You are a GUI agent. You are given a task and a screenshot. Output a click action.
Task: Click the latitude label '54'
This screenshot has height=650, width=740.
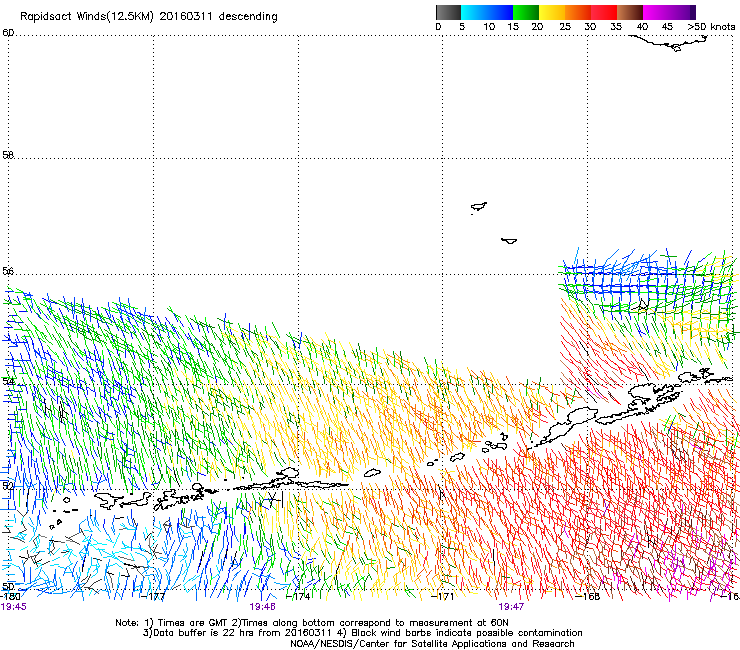8,381
